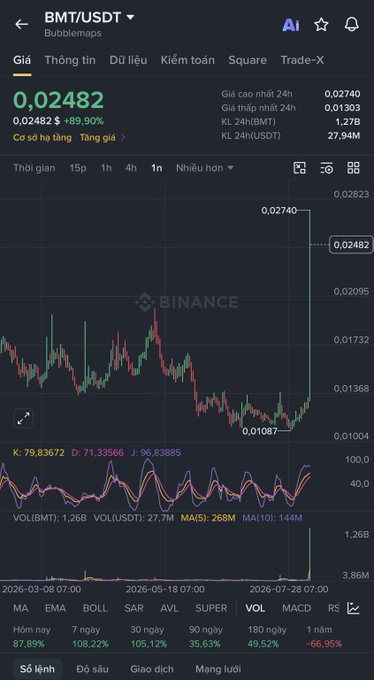Image resolution: width=374 pixels, height=680 pixels.
Task: Click the Hôm nay 87,89% performance
Action: click(32, 637)
